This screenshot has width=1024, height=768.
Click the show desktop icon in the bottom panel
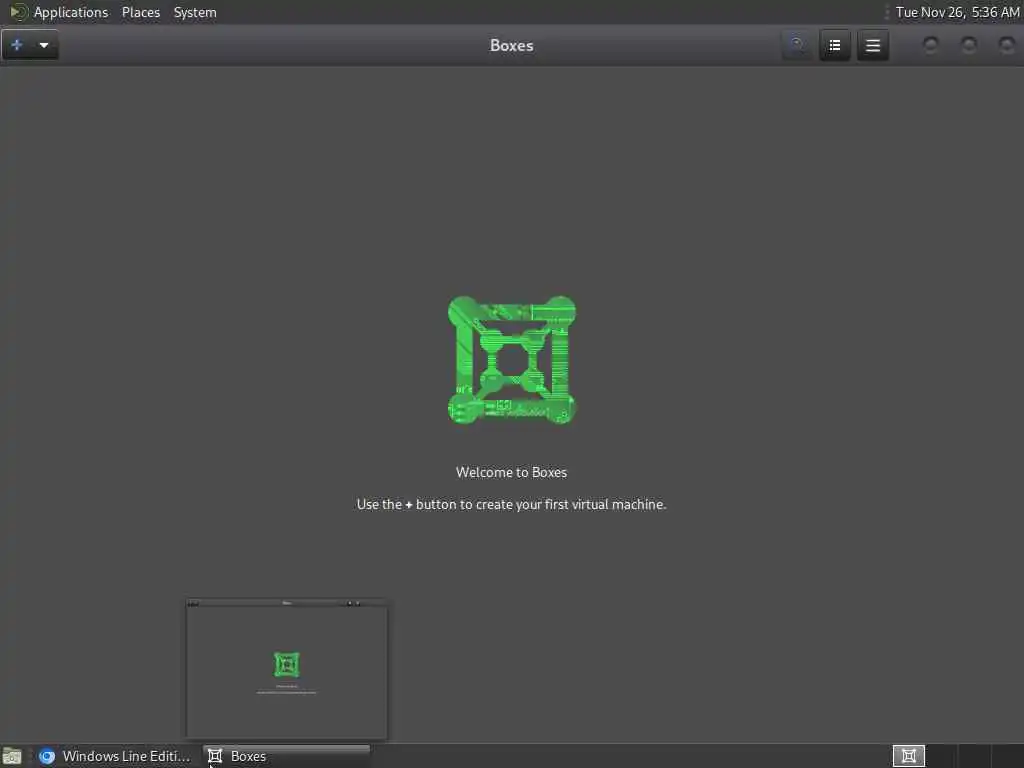(12, 756)
